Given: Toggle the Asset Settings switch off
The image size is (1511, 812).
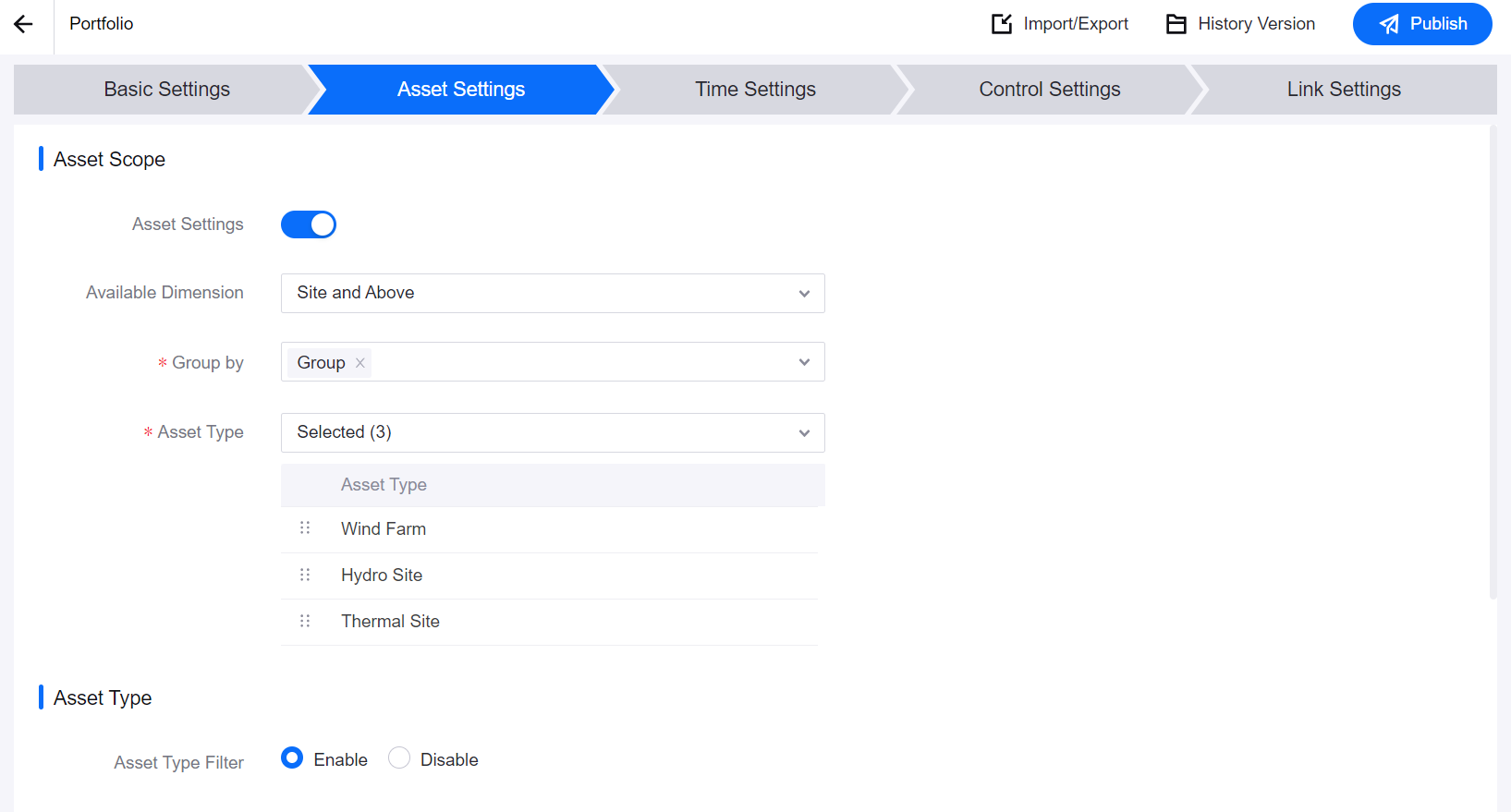Looking at the screenshot, I should tap(309, 224).
